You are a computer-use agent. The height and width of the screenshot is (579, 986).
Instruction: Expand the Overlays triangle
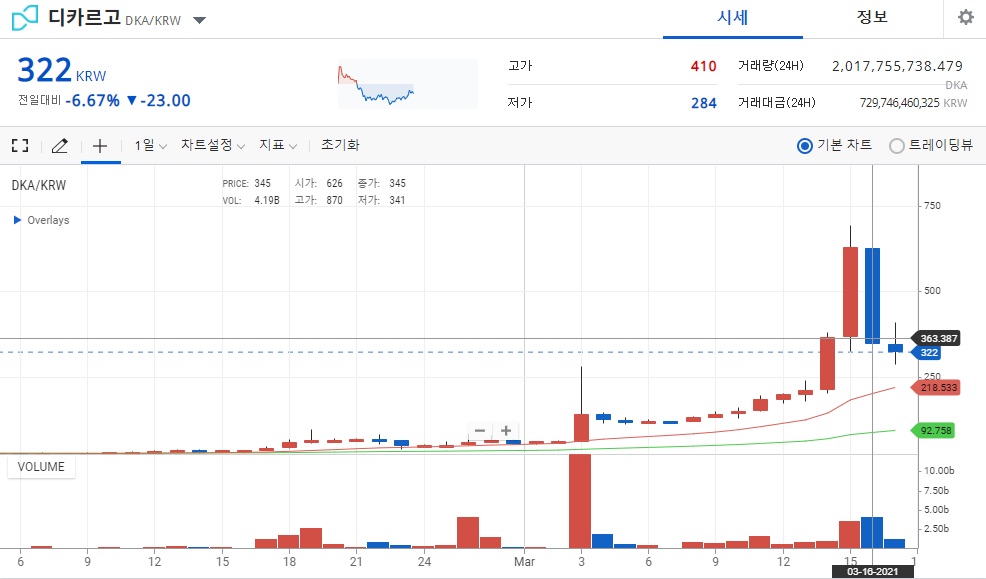point(18,220)
